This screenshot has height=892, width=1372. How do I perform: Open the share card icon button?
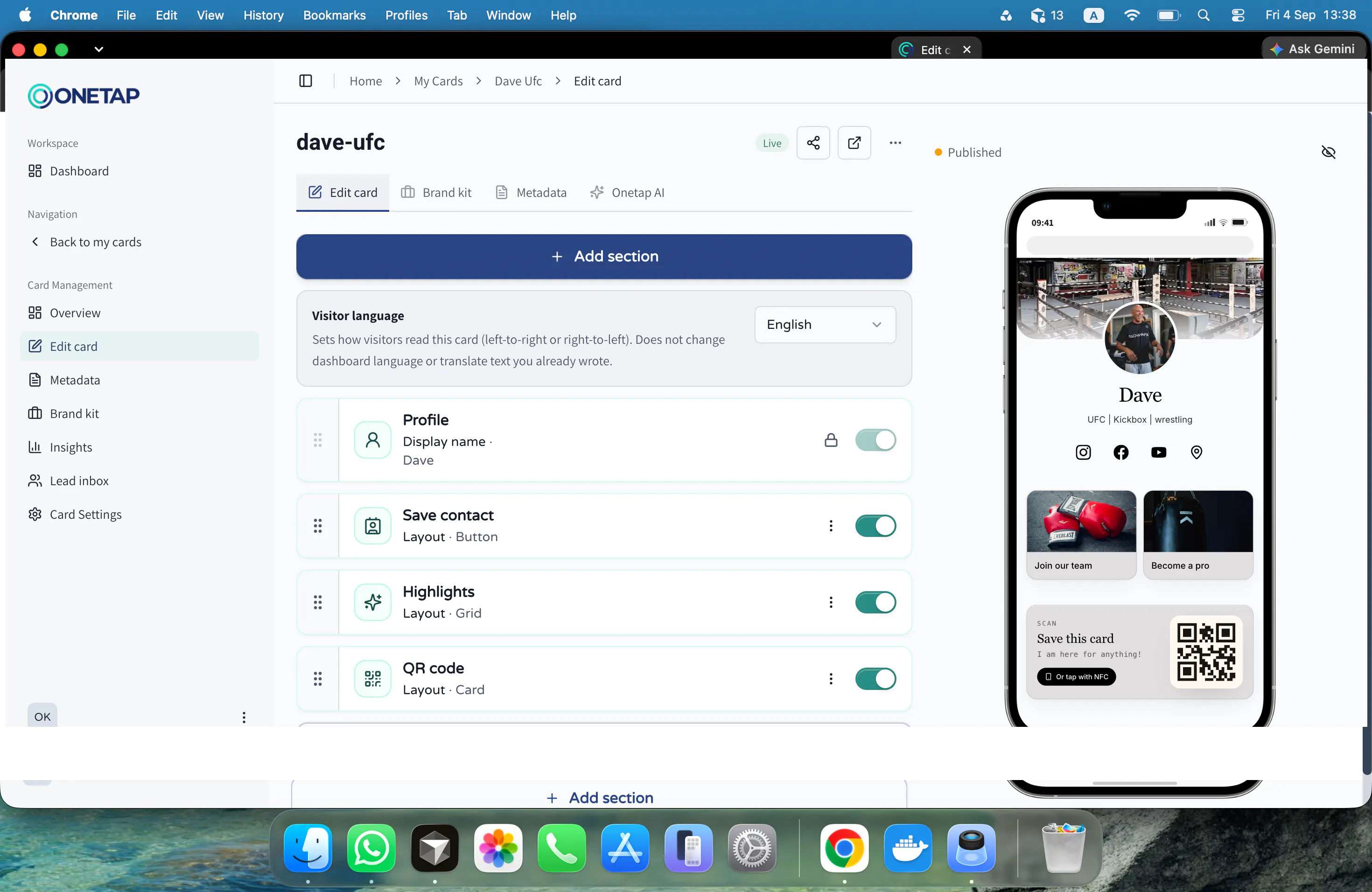point(813,142)
